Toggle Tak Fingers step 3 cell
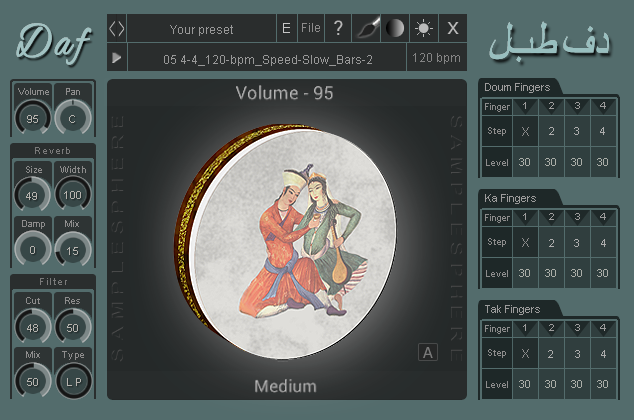Viewport: 634px width, 420px height. 577,354
